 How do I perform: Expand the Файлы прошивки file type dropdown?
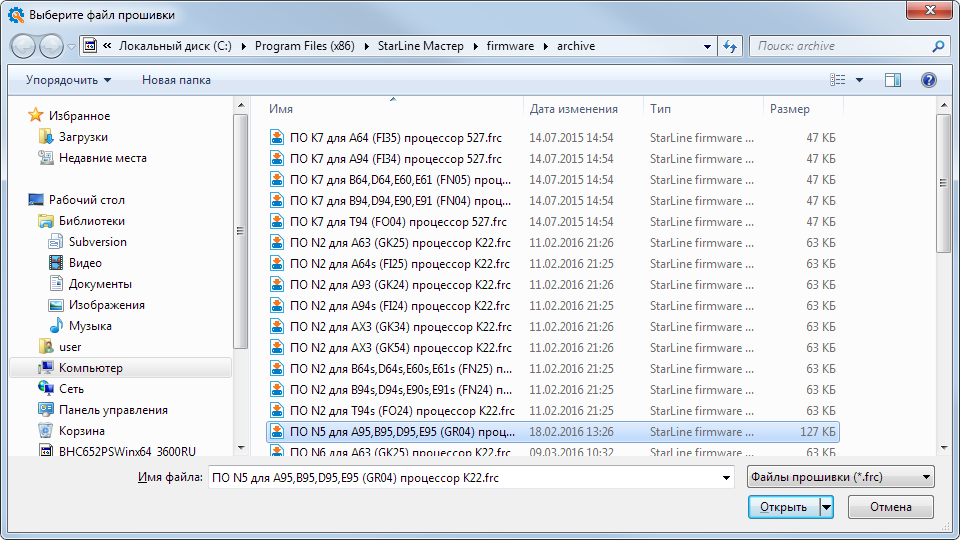click(840, 477)
